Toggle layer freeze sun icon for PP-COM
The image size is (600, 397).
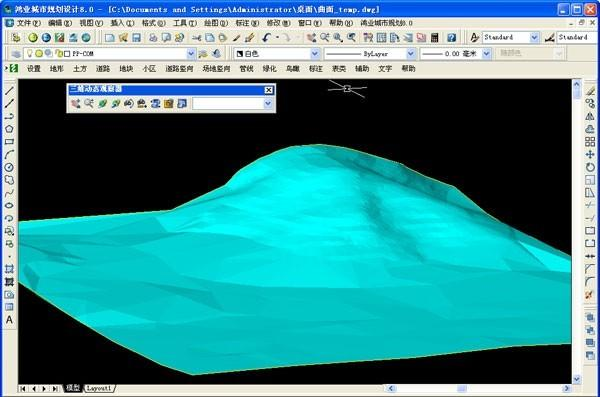click(x=39, y=54)
